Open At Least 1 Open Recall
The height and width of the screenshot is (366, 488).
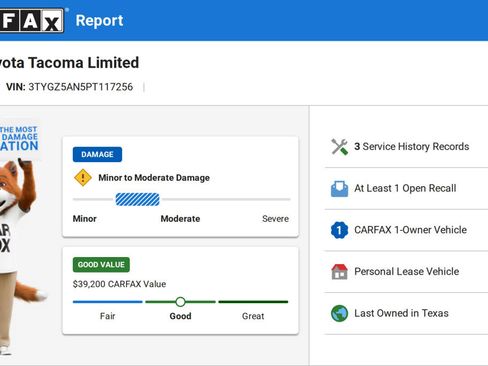(x=406, y=188)
